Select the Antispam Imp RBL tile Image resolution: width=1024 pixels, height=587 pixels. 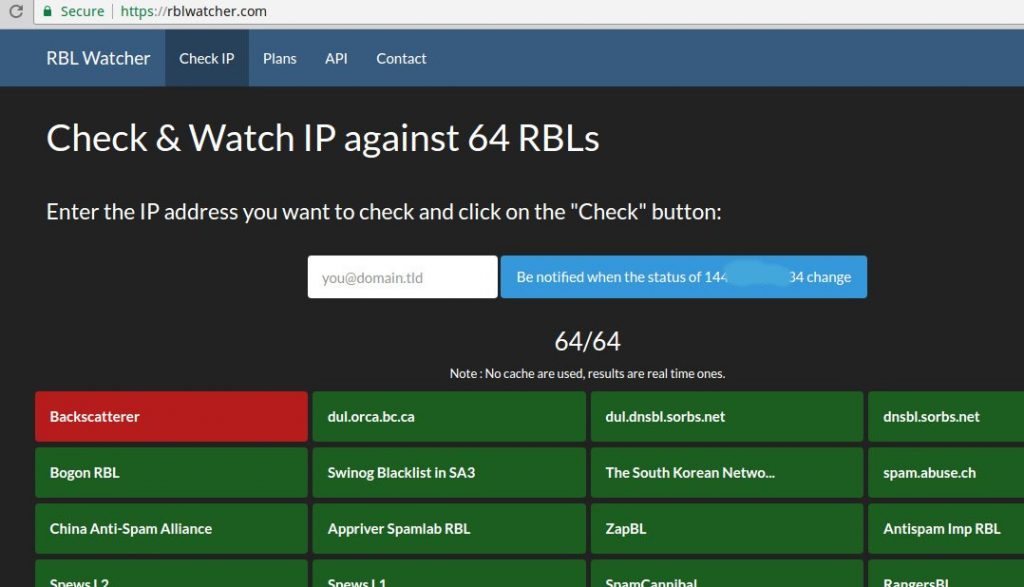(946, 529)
